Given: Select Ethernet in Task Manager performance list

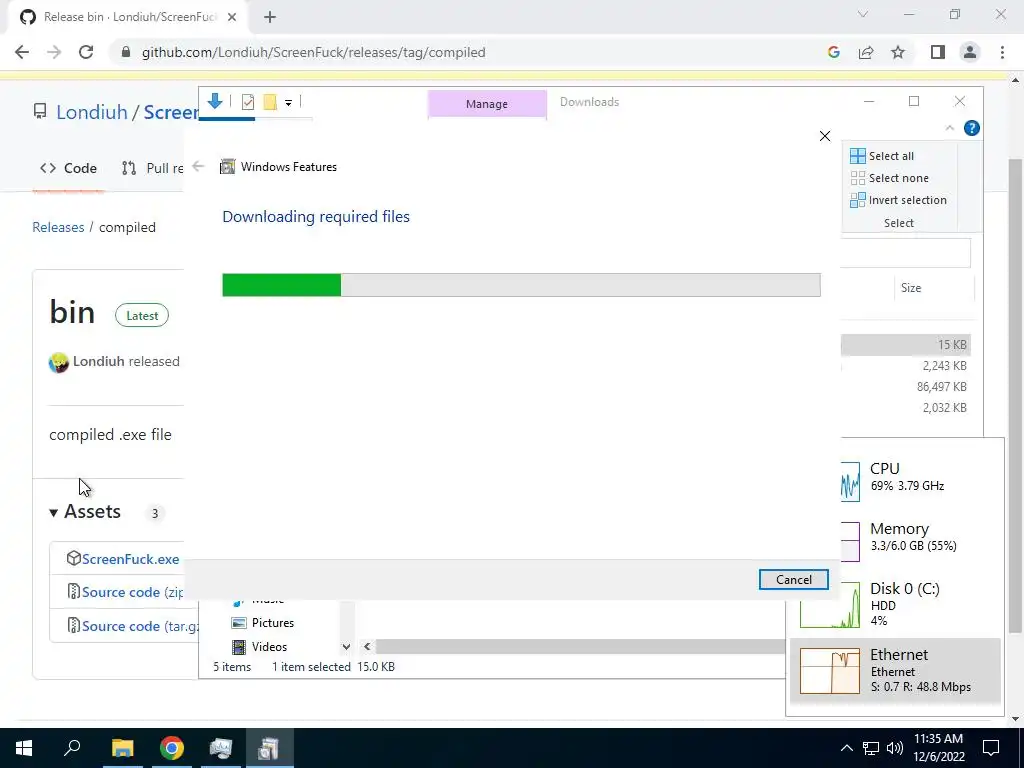Looking at the screenshot, I should (x=895, y=671).
